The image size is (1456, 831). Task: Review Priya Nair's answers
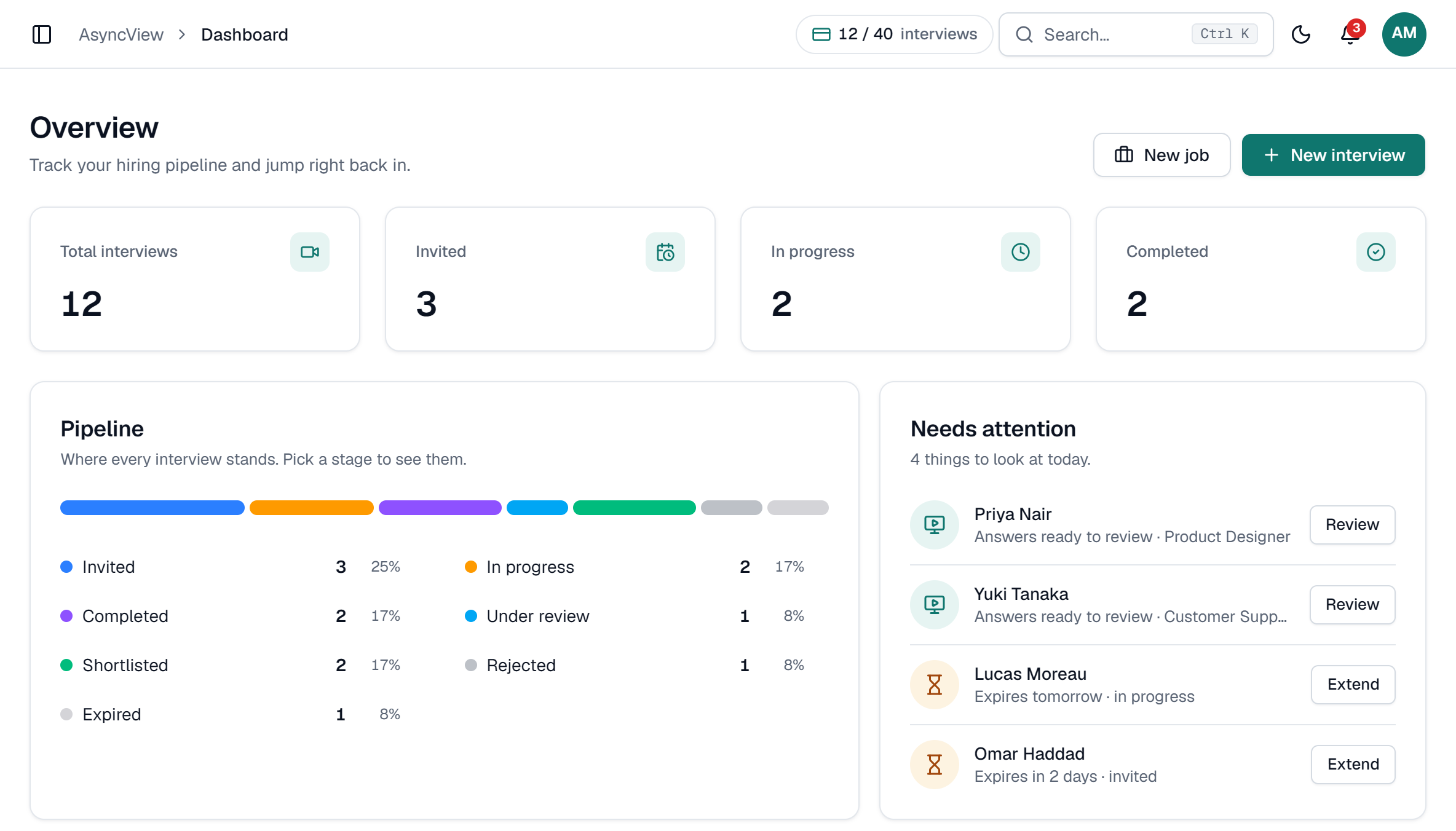(1353, 525)
